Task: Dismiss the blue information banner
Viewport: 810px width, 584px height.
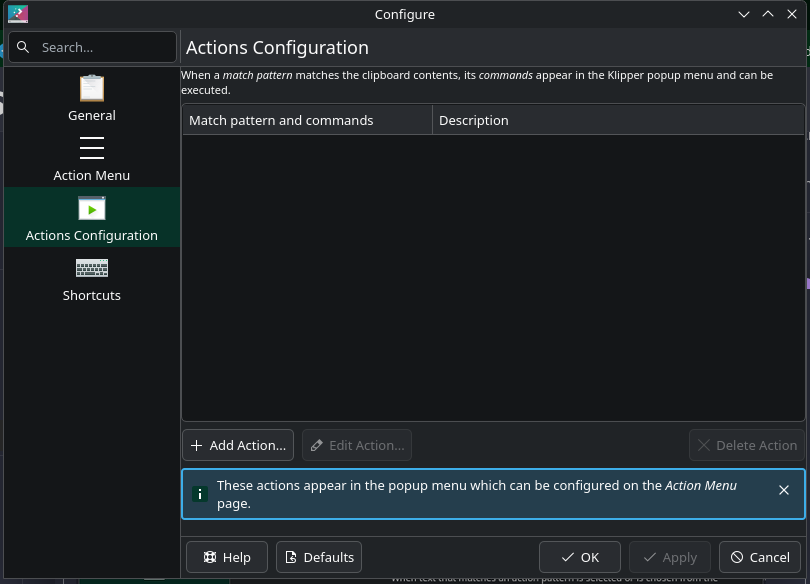Action: (784, 490)
